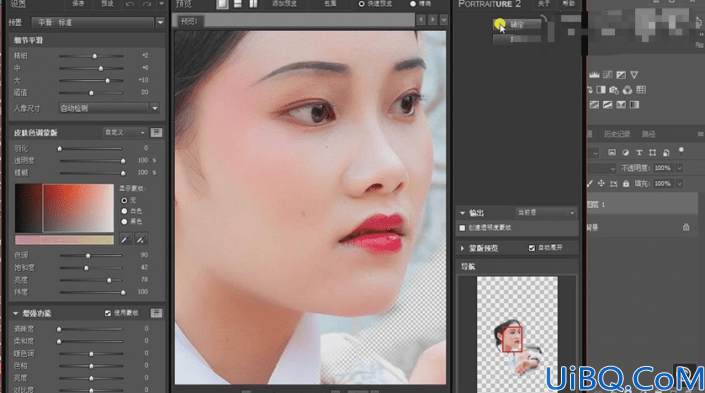Add Color Lookup grid adjustment in Photoshop
This screenshot has width=705, height=393.
pyautogui.click(x=641, y=90)
